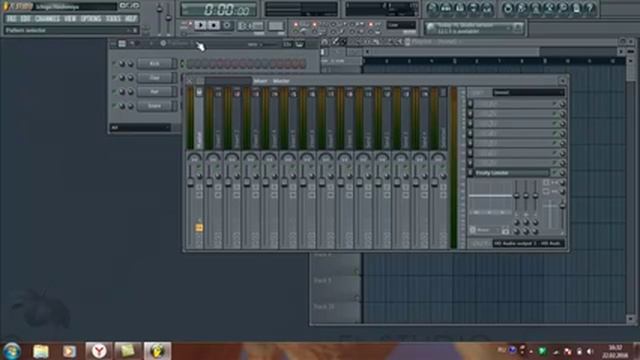Select the Clap channel button
The image size is (640, 360).
click(155, 78)
